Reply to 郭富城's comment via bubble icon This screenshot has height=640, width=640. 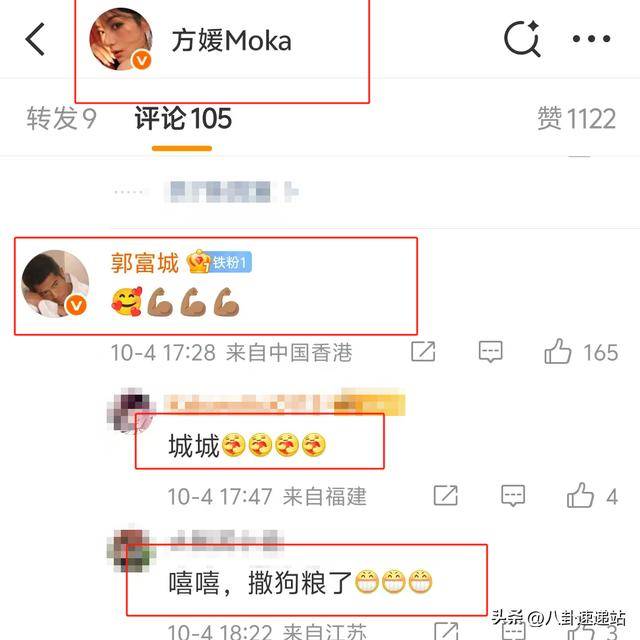coord(490,351)
